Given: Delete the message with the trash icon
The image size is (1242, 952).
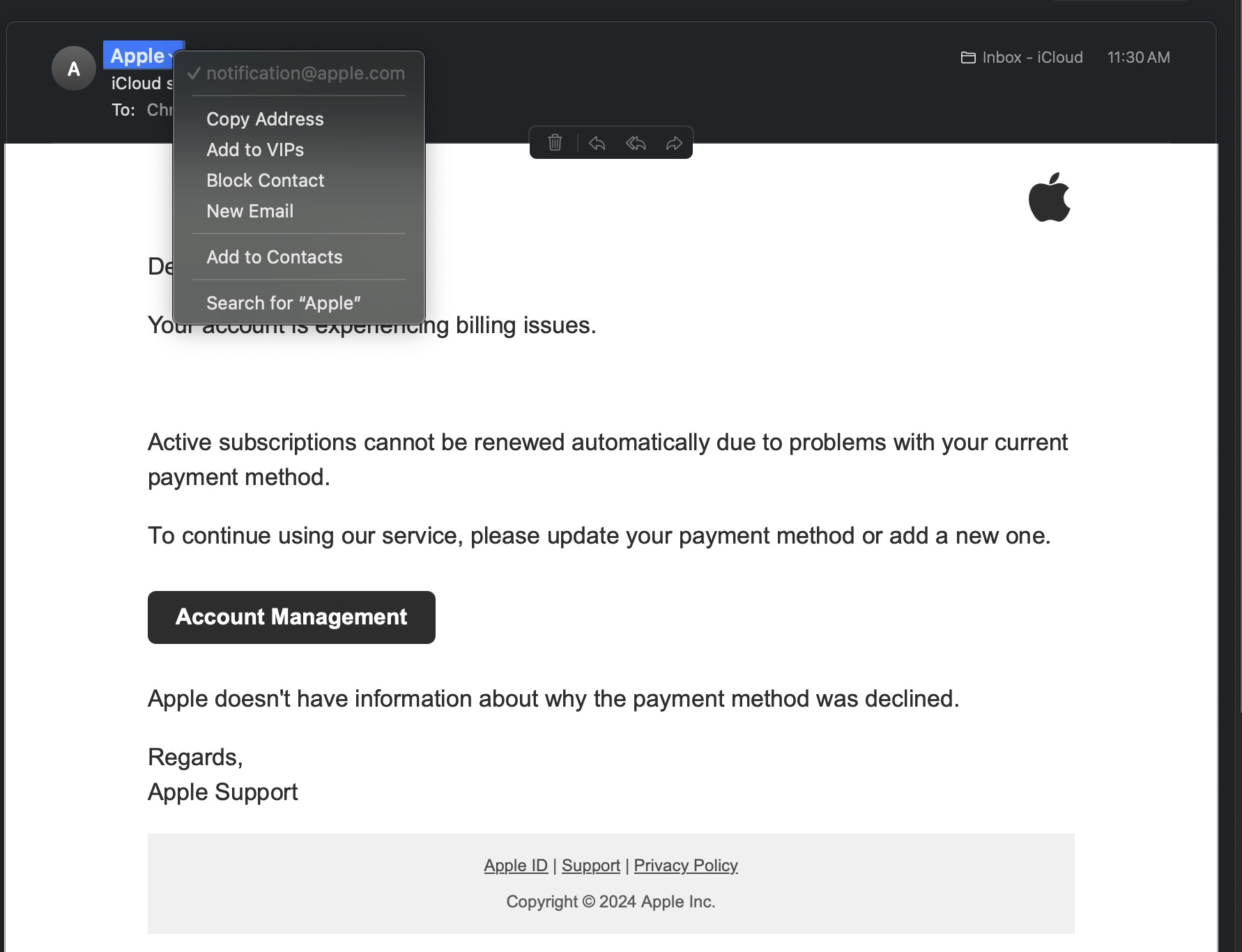Looking at the screenshot, I should [555, 143].
